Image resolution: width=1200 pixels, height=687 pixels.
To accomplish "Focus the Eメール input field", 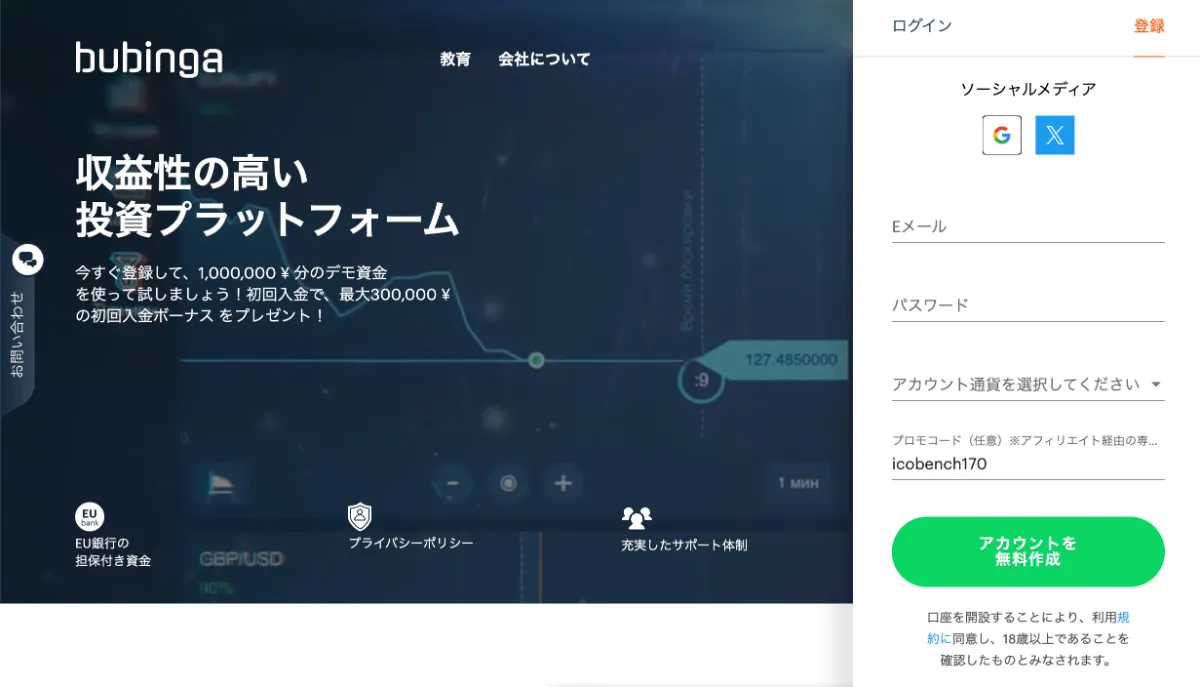I will pos(1028,227).
